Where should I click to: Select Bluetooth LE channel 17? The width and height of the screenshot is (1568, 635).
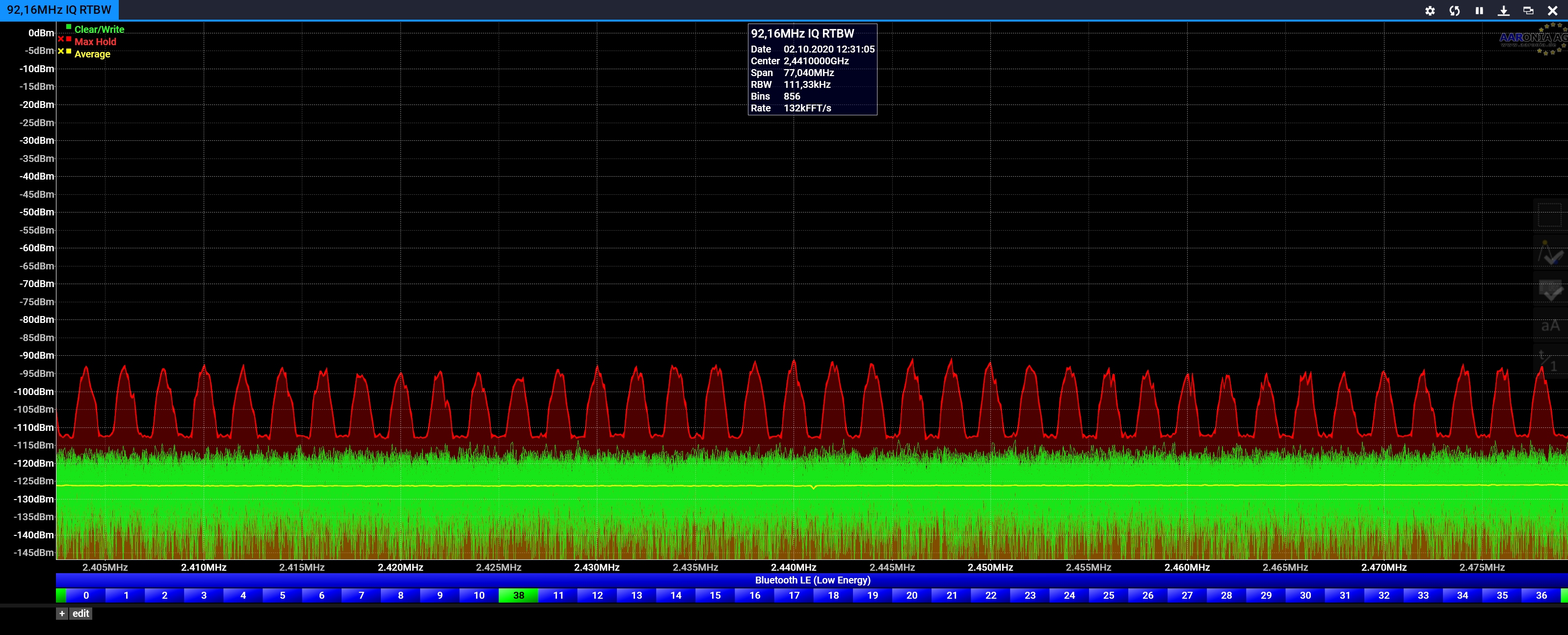pos(794,595)
